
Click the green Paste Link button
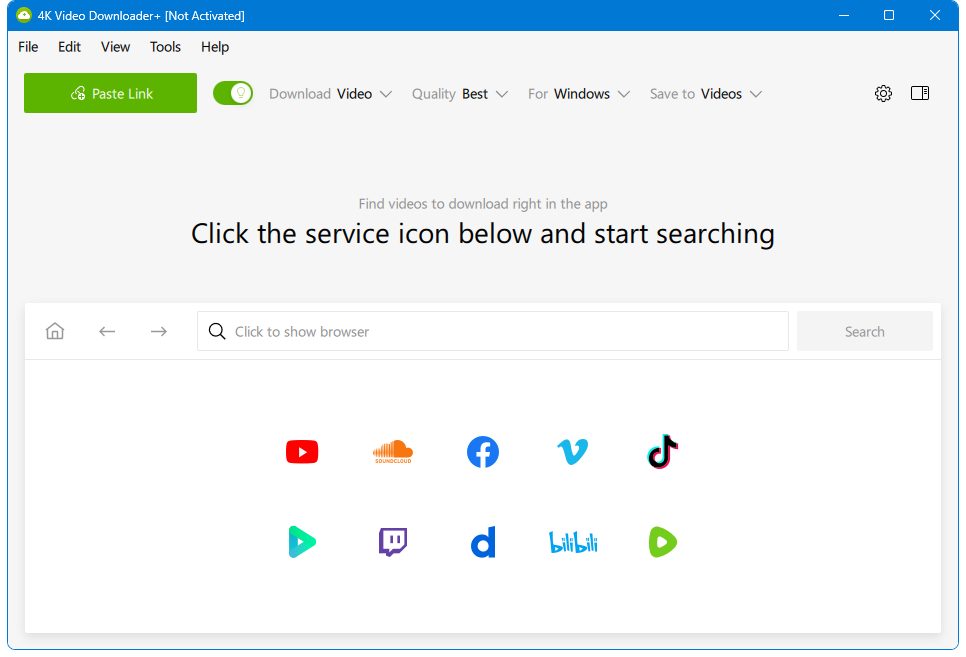tap(110, 93)
